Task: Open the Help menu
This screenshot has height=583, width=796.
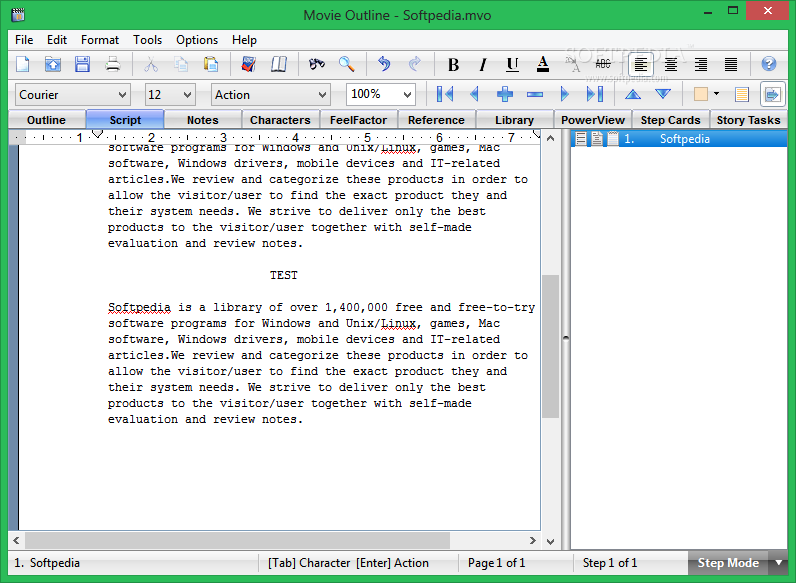Action: (x=244, y=40)
